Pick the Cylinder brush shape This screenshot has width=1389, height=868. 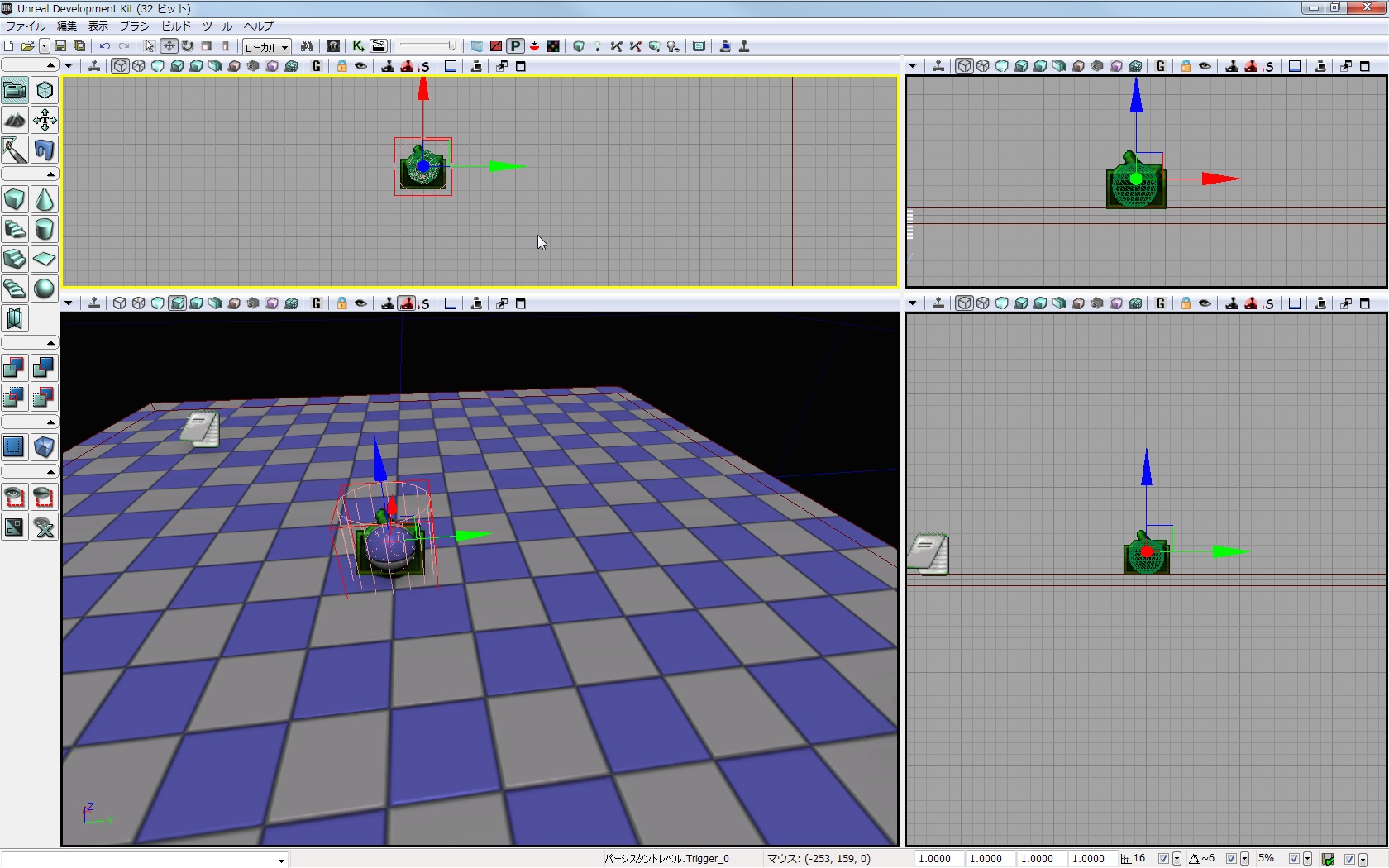[x=45, y=229]
